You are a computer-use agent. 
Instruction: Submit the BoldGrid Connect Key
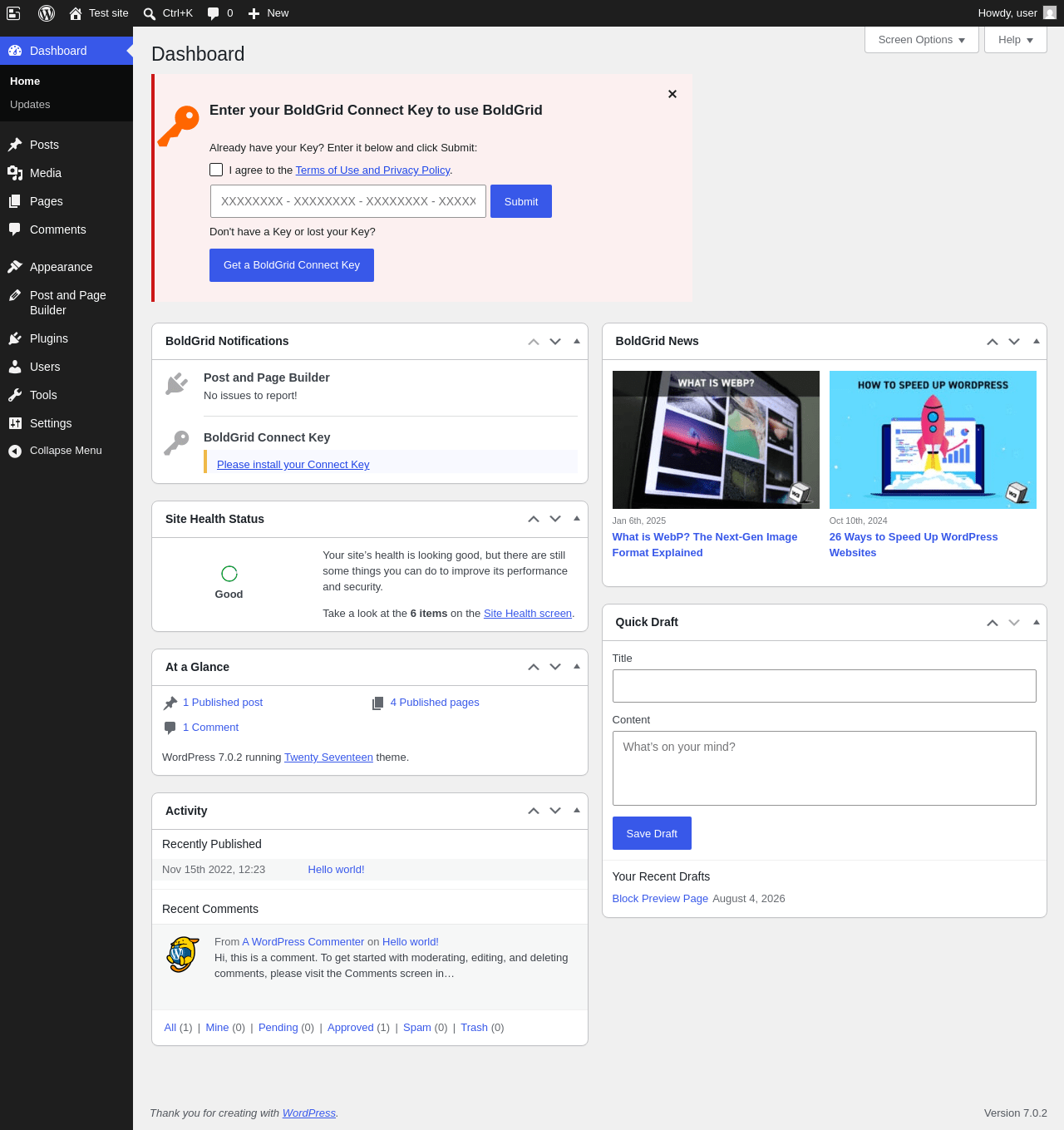(x=521, y=201)
